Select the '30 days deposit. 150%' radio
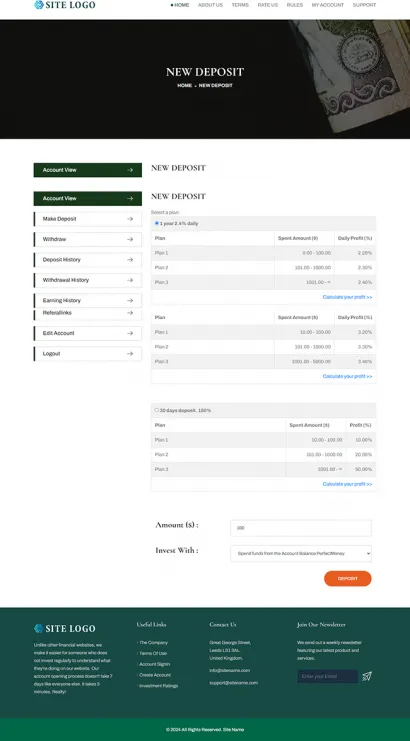The image size is (410, 741). (x=157, y=410)
